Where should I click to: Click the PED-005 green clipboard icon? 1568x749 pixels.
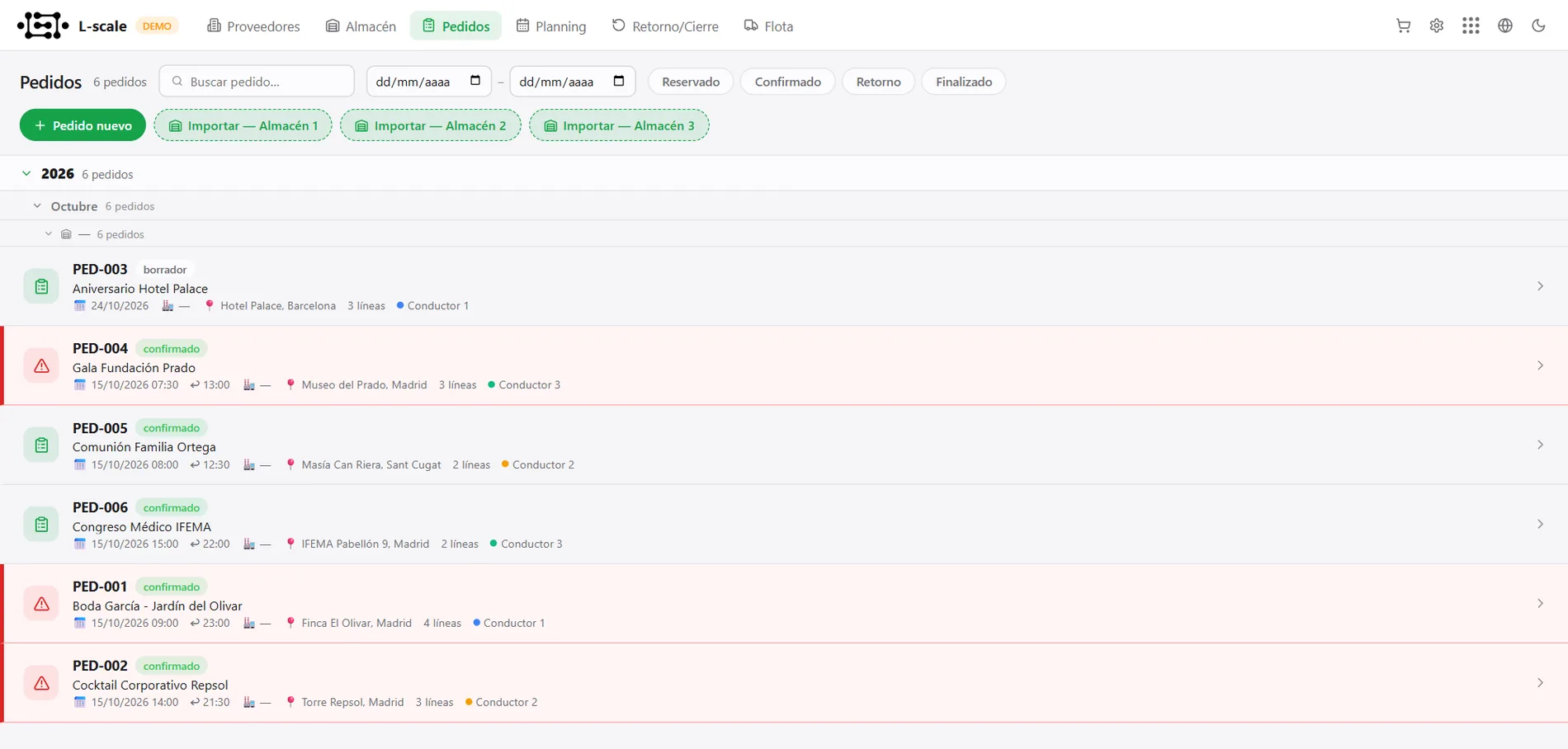coord(41,445)
